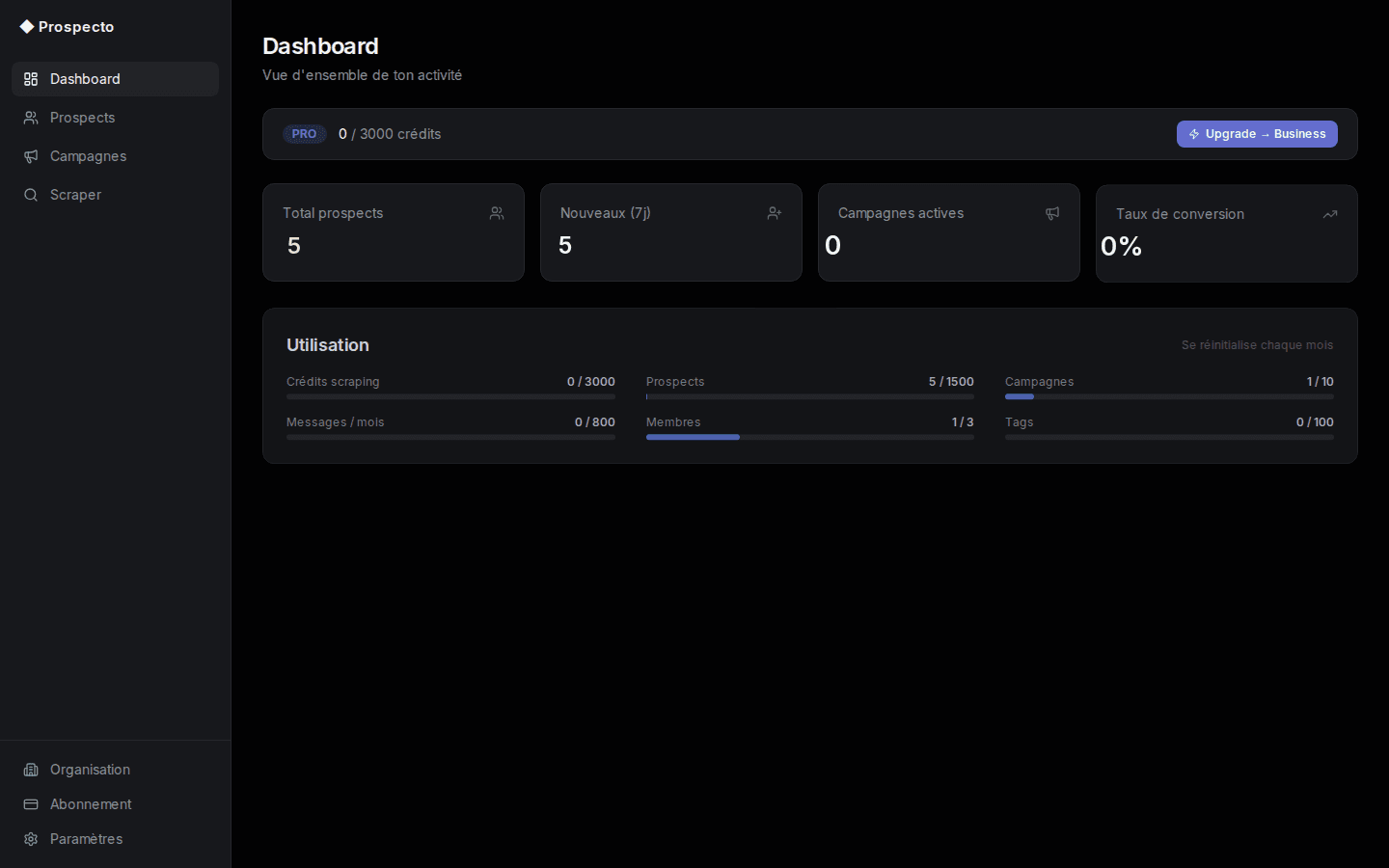This screenshot has height=868, width=1389.
Task: Click 'Se réinitialise chaque mois' note
Action: [x=1258, y=345]
